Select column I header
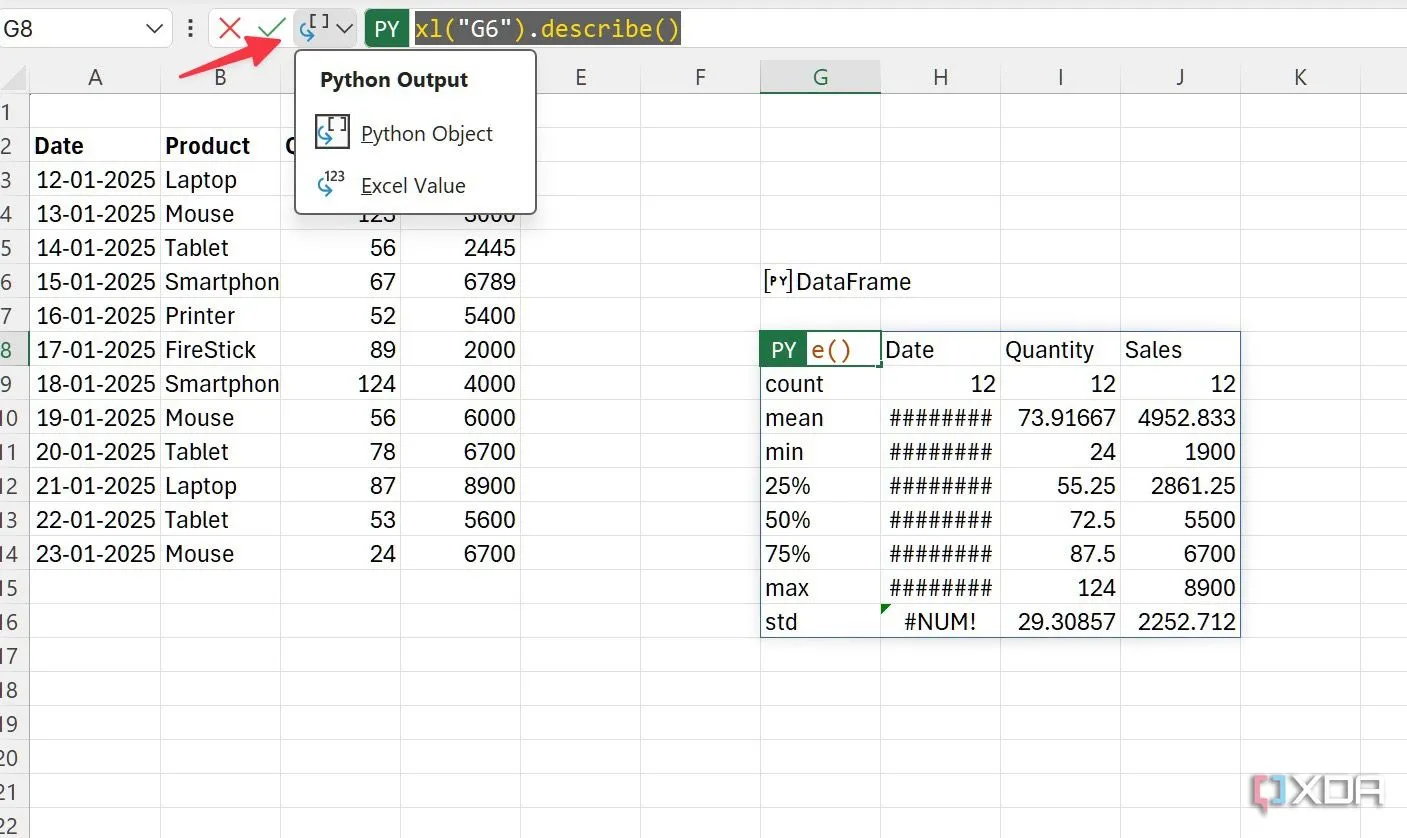This screenshot has height=838, width=1407. [x=1060, y=77]
